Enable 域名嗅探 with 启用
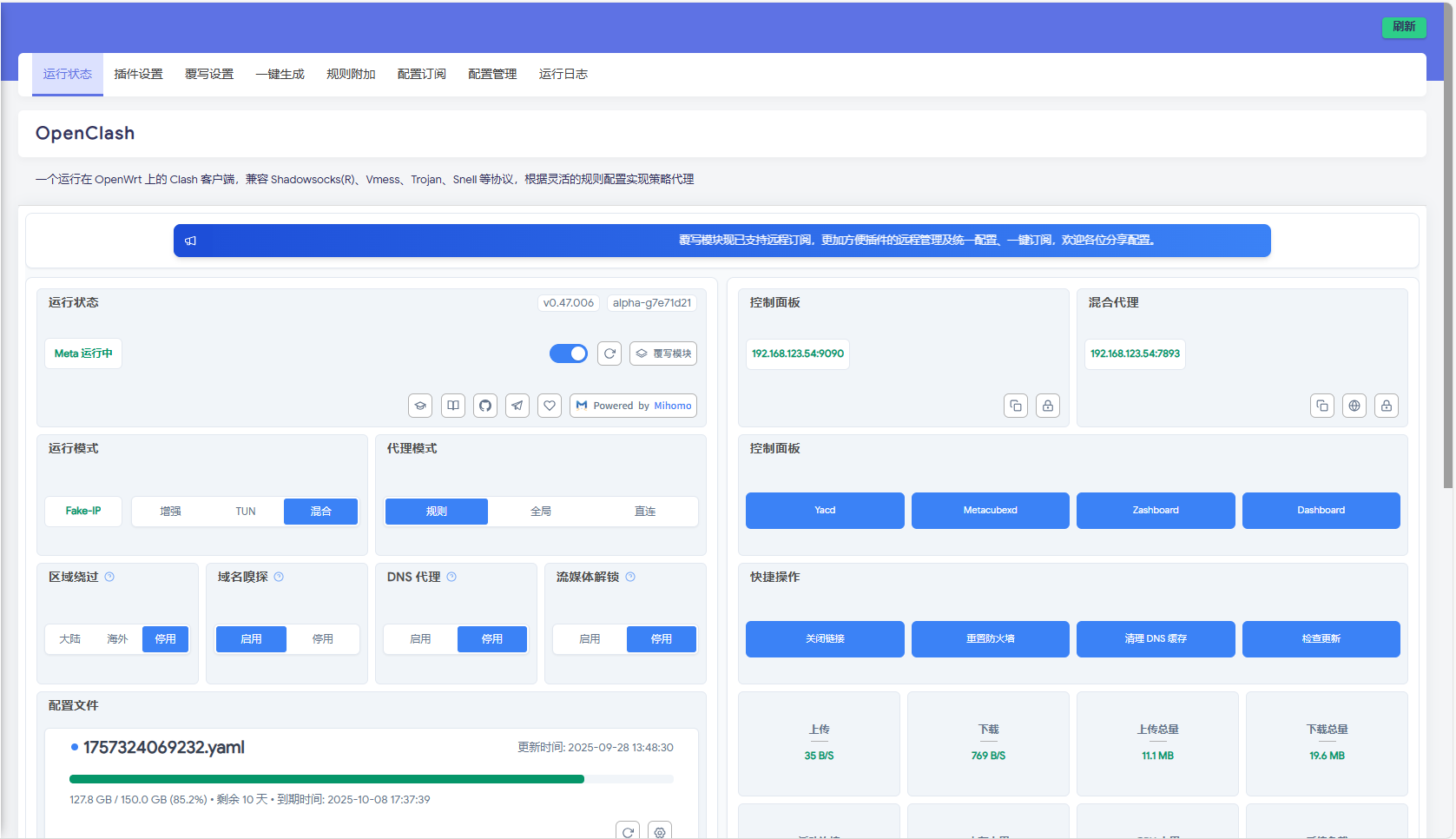 click(x=251, y=639)
